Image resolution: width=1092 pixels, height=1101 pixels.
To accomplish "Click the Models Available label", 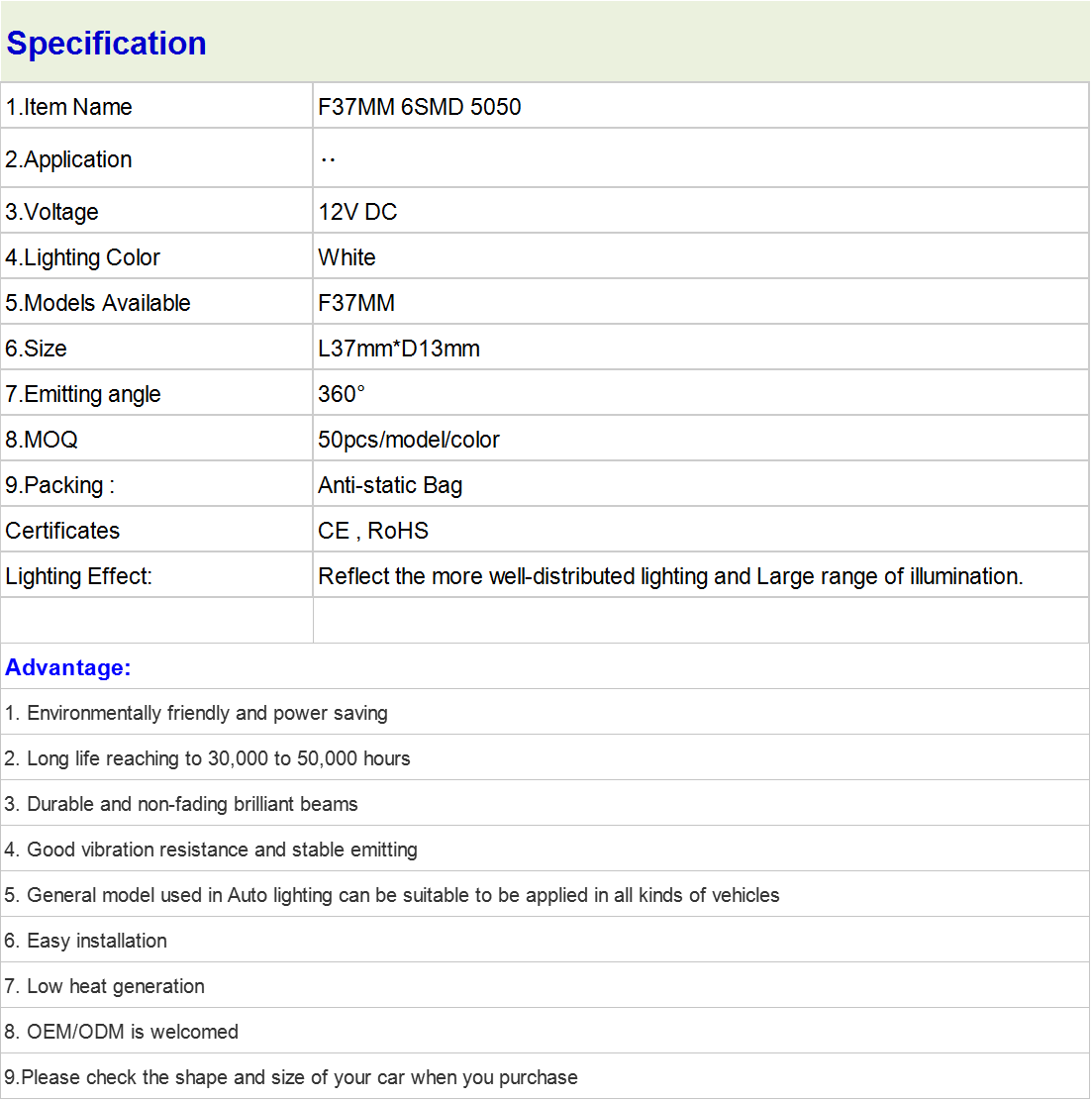I will [98, 303].
